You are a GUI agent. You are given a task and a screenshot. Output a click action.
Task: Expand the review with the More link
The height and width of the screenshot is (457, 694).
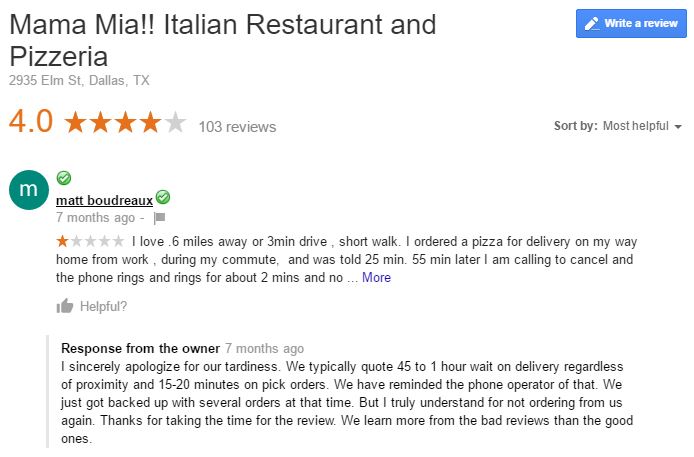pos(376,277)
